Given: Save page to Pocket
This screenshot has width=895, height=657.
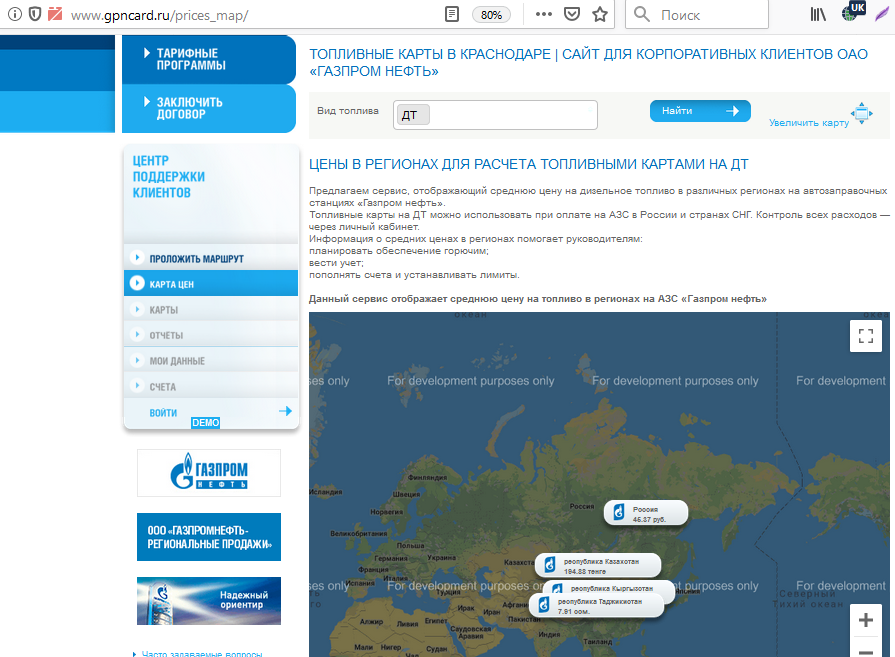Looking at the screenshot, I should 572,15.
